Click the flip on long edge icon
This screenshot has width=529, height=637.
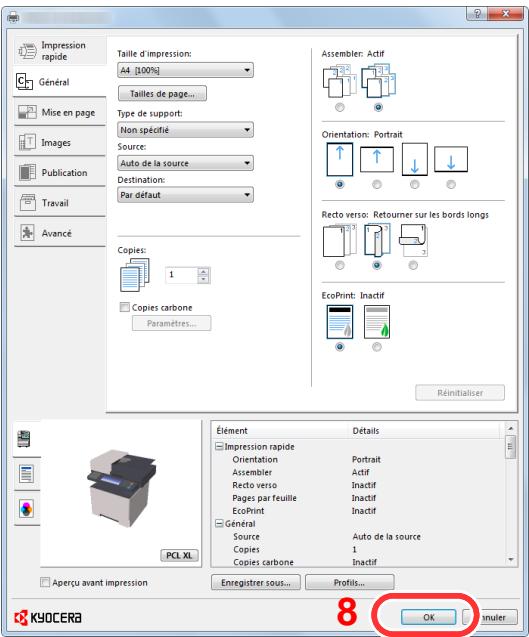[x=377, y=240]
